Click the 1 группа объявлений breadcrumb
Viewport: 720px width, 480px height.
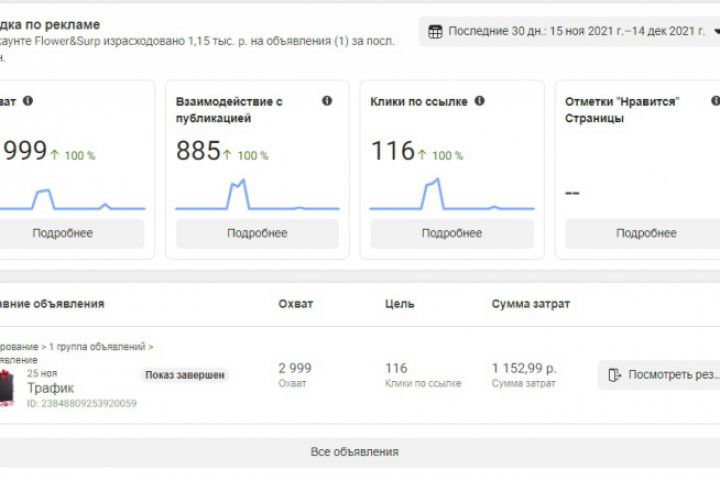pos(97,346)
